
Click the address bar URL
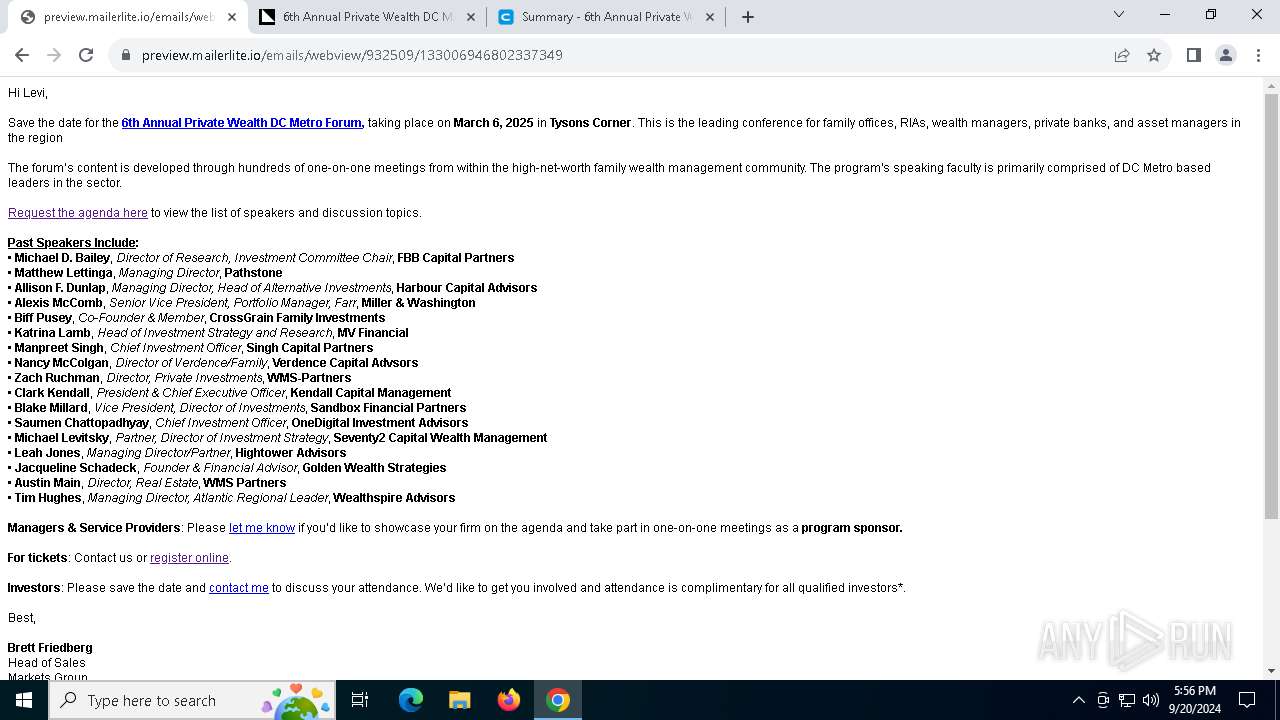(352, 55)
